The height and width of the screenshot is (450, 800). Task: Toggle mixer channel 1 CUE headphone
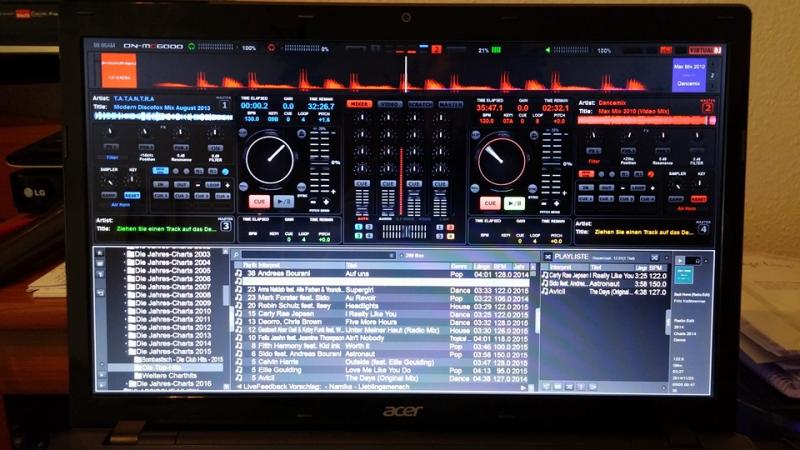362,184
